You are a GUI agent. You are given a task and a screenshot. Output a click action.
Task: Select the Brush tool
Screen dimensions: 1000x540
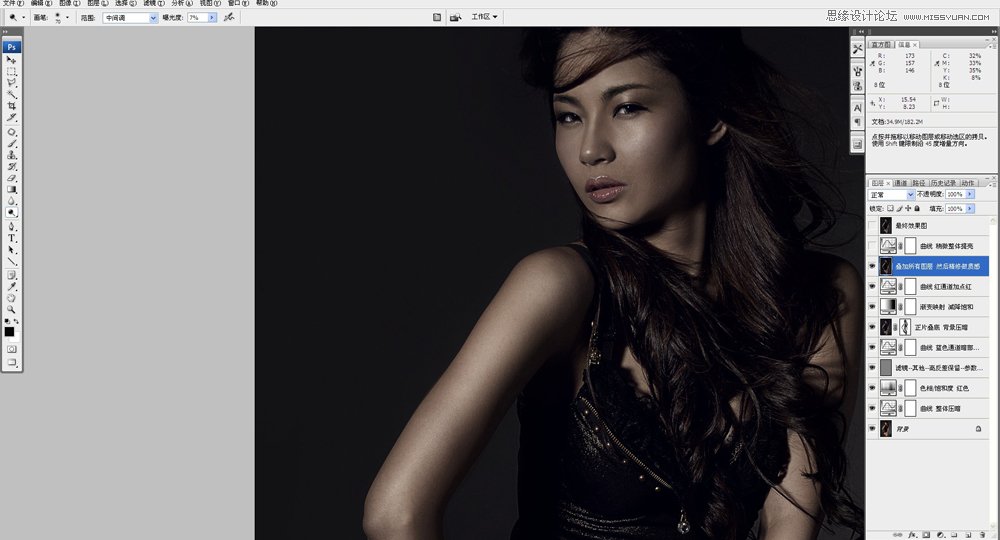(x=11, y=143)
